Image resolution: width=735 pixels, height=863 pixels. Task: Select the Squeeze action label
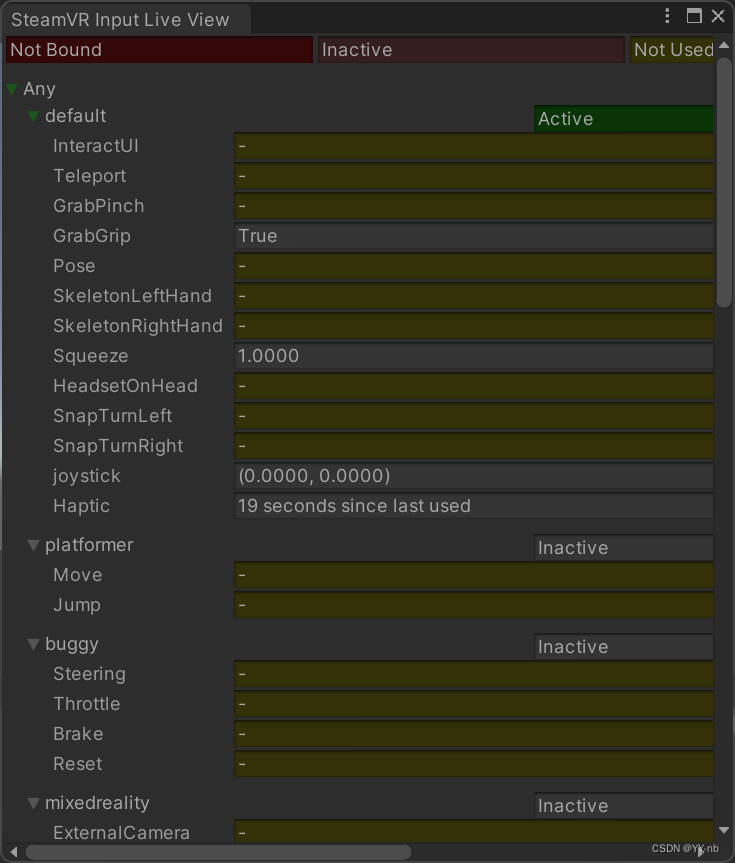coord(91,356)
